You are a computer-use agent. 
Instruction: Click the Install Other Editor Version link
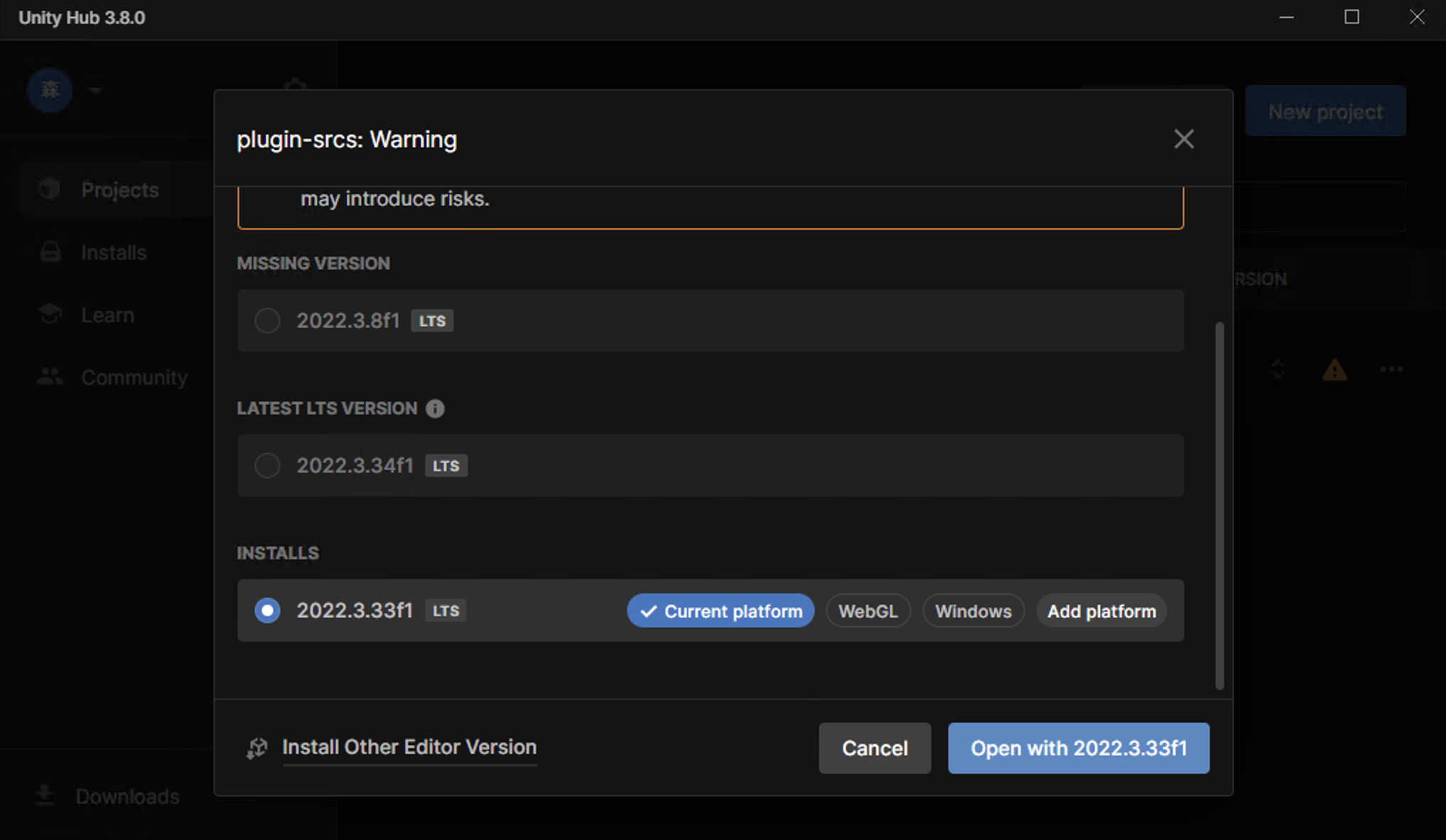point(409,747)
